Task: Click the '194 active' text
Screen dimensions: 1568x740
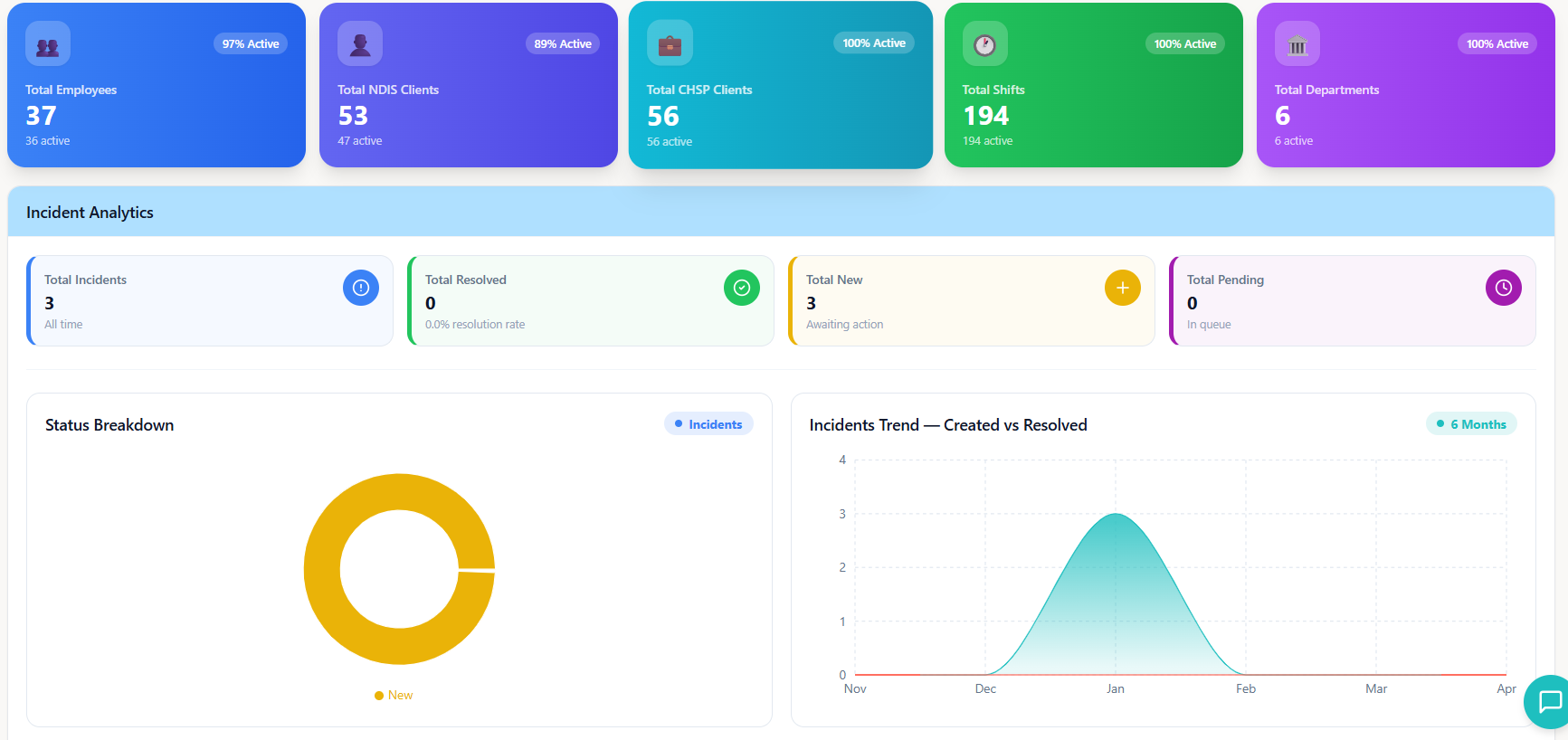Action: click(988, 141)
